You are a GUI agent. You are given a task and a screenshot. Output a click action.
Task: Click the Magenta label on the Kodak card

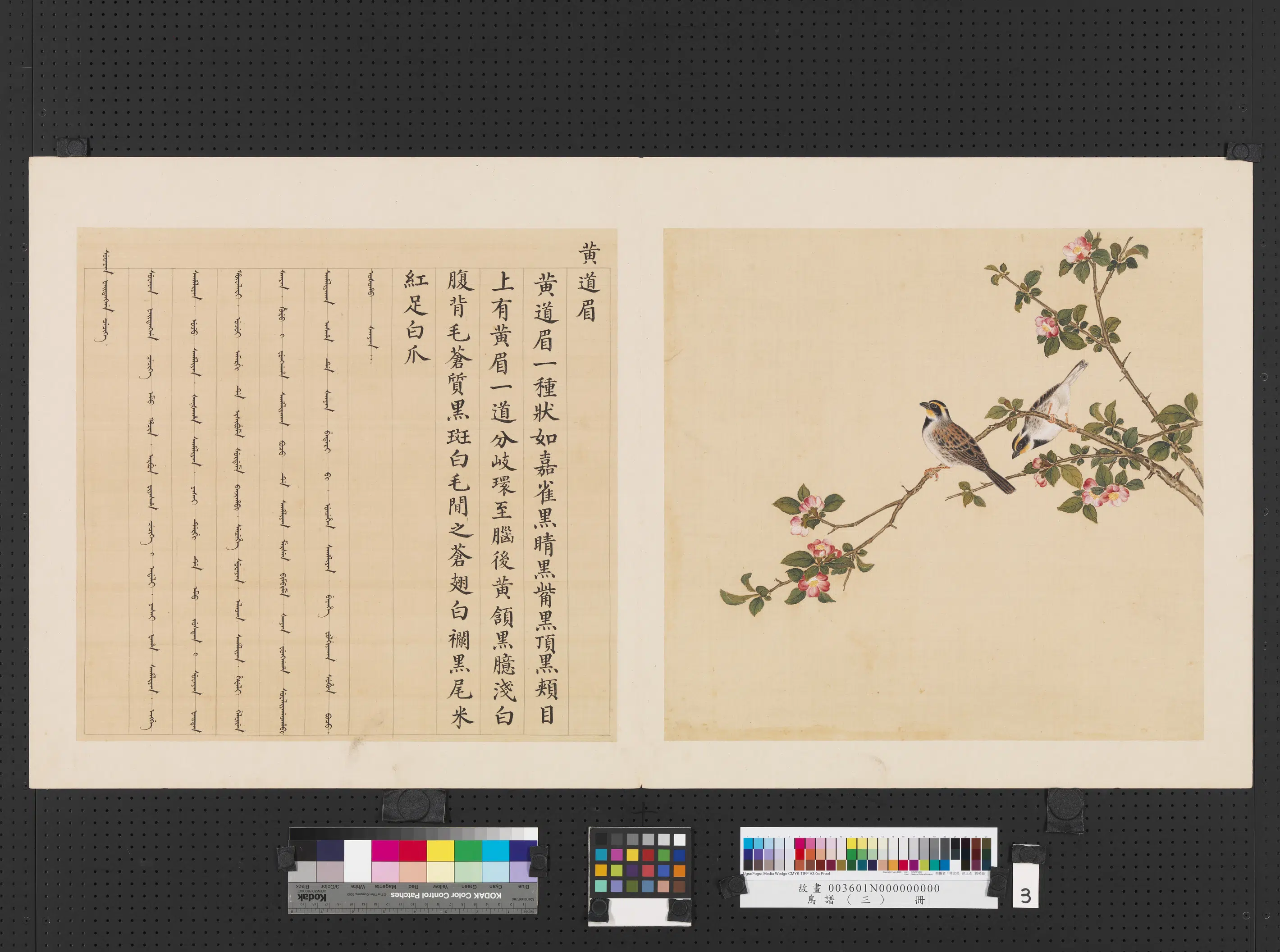point(386,887)
